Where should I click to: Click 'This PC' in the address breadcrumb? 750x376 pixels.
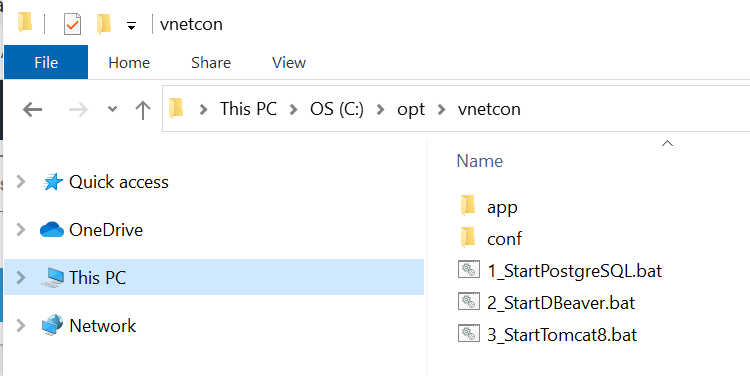tap(248, 109)
